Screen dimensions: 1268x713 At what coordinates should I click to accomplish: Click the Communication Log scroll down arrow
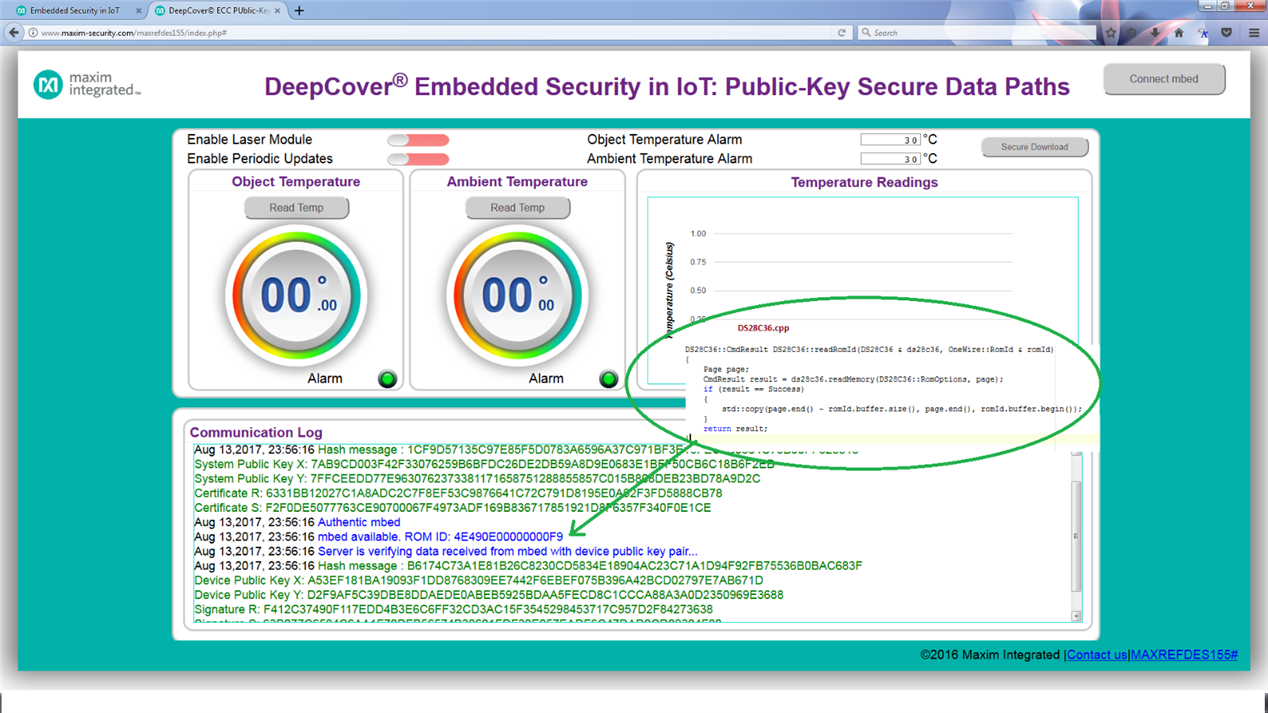click(1076, 616)
